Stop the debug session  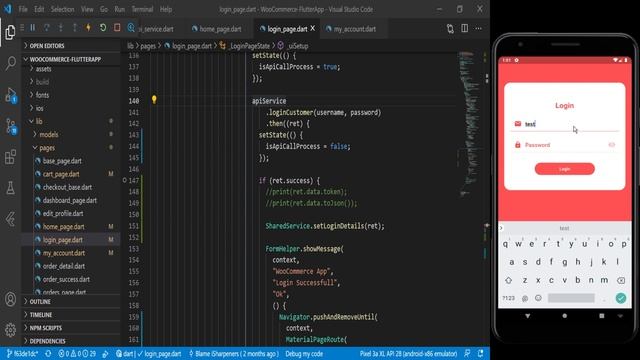click(117, 28)
